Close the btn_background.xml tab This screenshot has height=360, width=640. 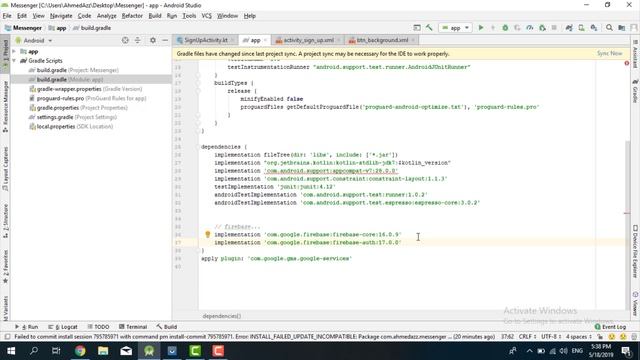pos(413,40)
